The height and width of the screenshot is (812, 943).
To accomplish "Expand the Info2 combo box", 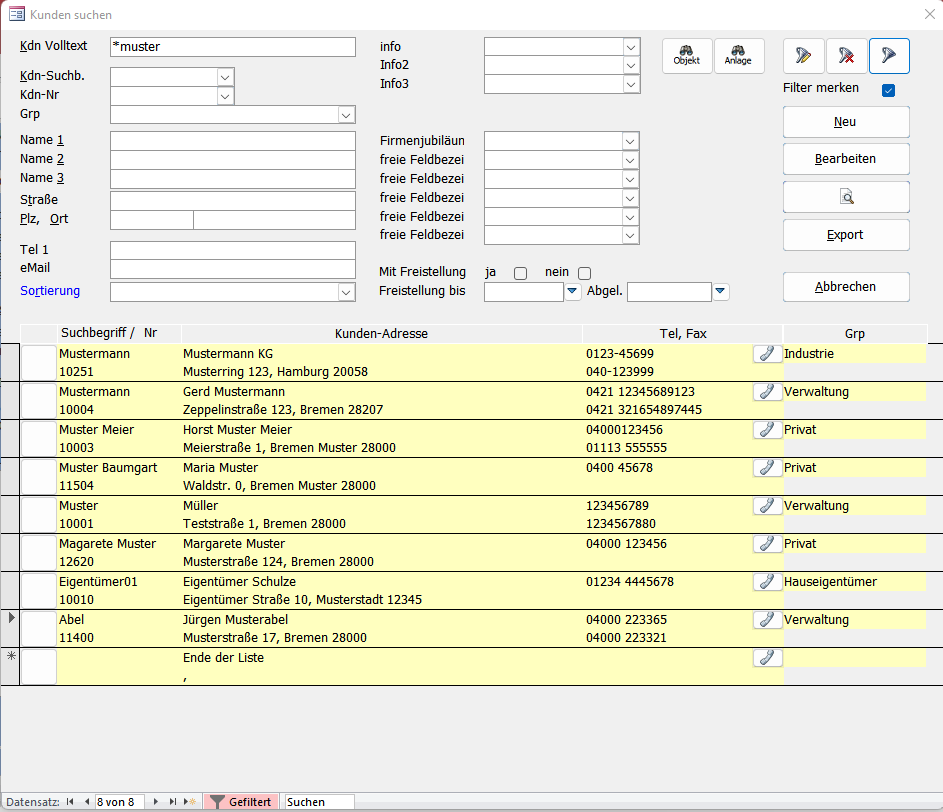I will (630, 66).
